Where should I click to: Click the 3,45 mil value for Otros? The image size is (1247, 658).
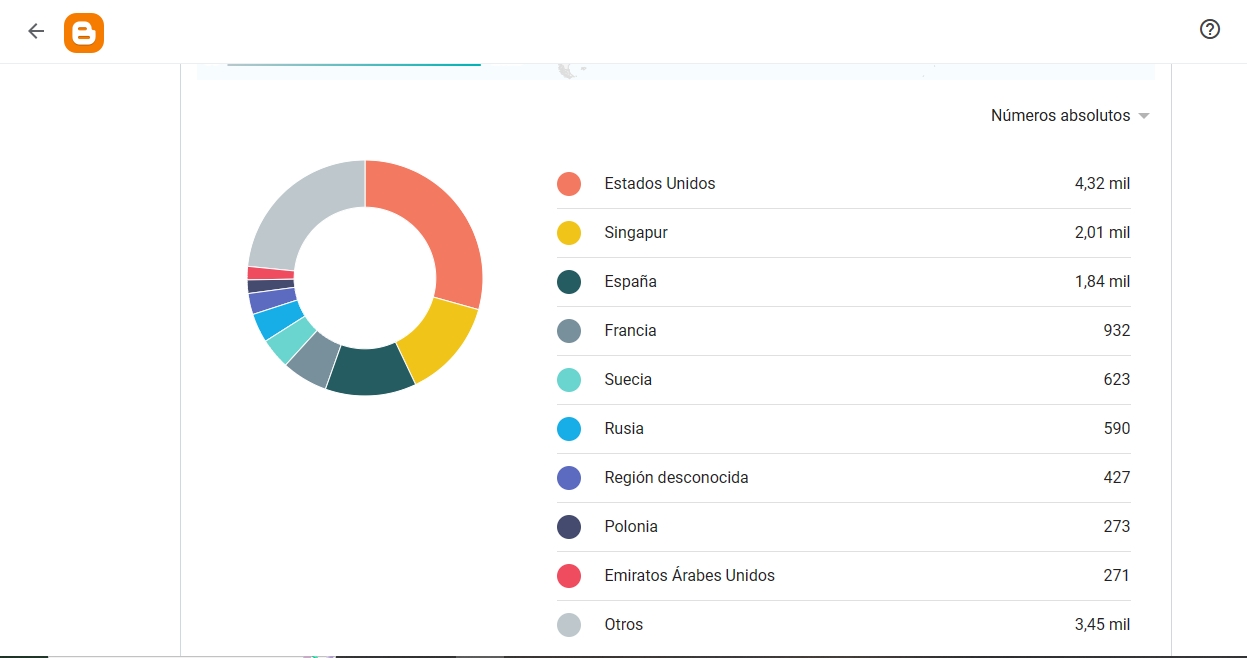(x=1102, y=625)
